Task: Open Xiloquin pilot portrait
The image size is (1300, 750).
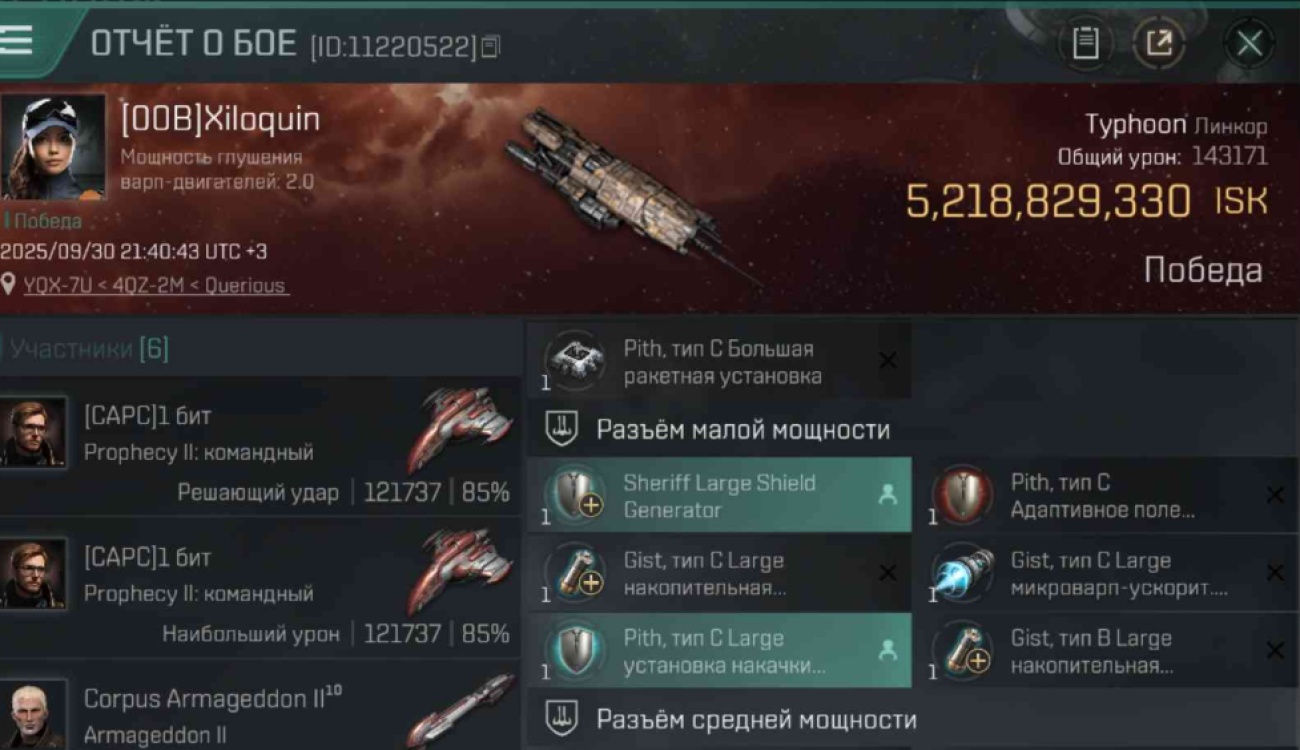Action: coord(54,147)
